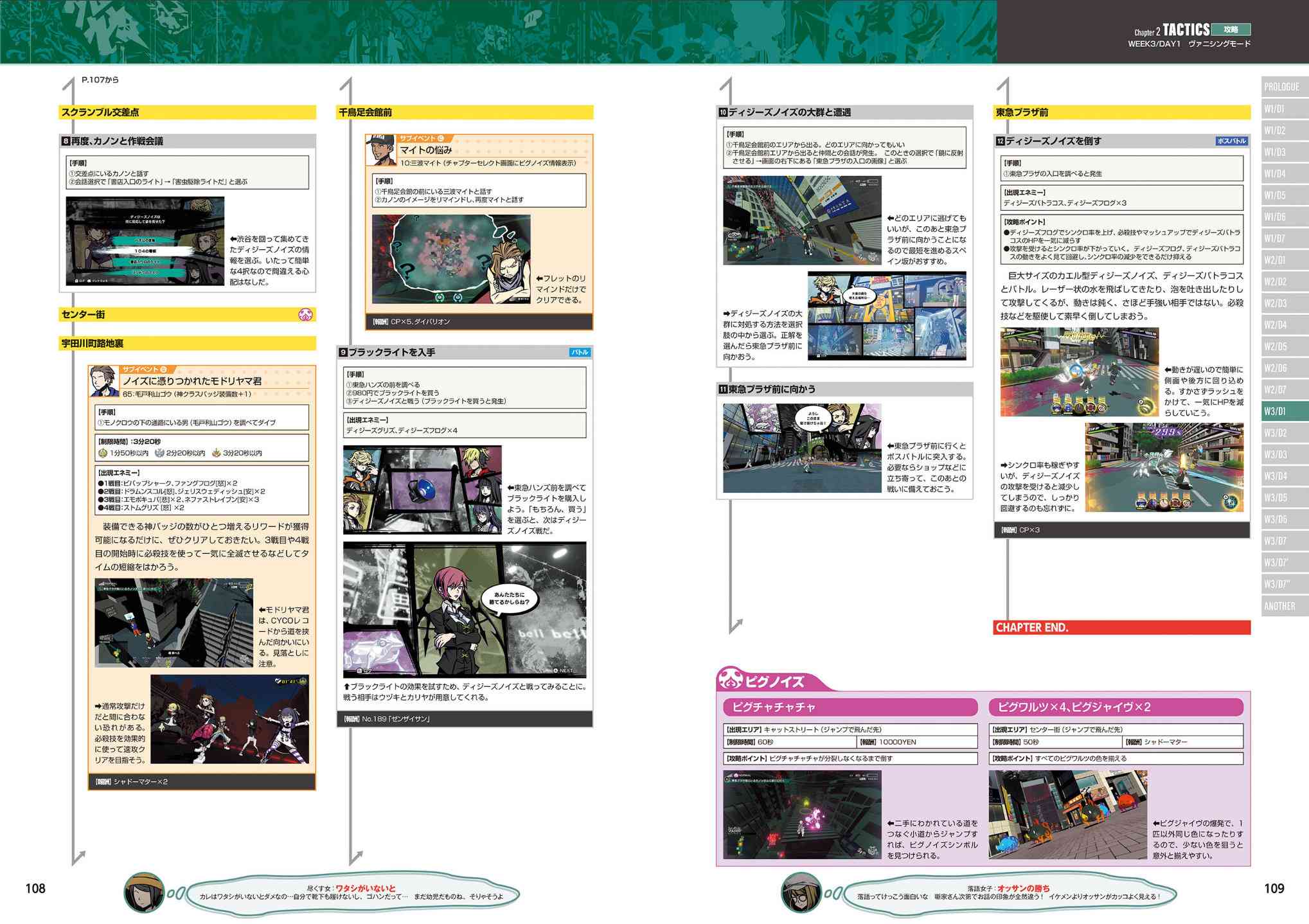This screenshot has width=1309, height=924.
Task: Click the glasses girl avatar on page 109
Action: coord(801,893)
